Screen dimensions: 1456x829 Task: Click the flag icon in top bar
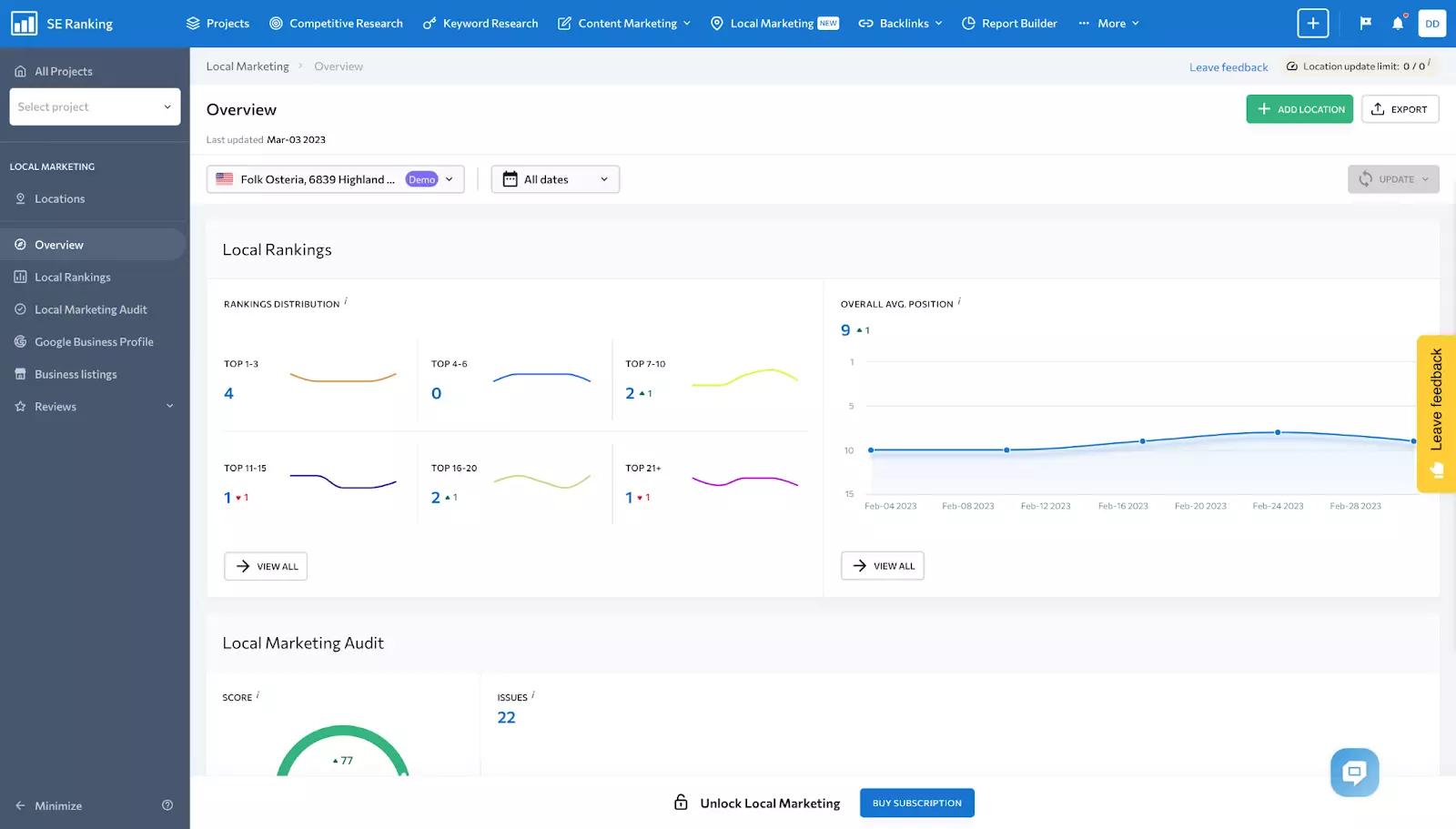(x=1365, y=24)
